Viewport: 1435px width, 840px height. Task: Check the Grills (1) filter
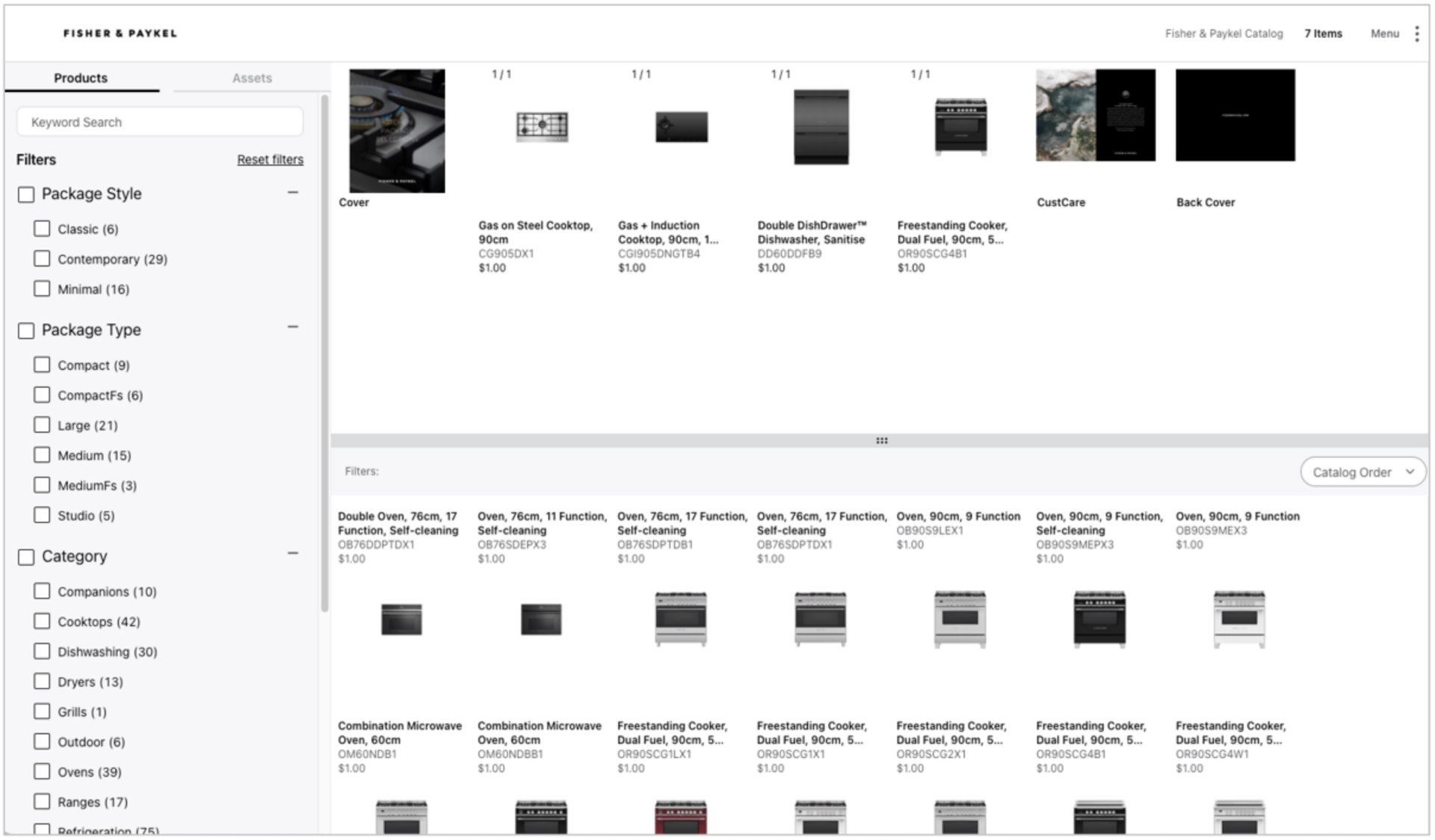tap(42, 711)
